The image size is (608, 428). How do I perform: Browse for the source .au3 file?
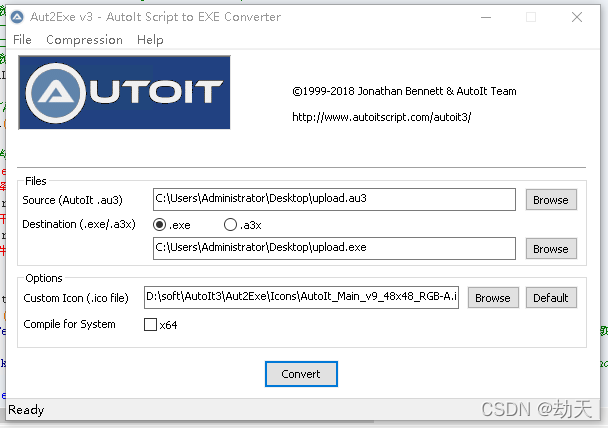tap(551, 200)
